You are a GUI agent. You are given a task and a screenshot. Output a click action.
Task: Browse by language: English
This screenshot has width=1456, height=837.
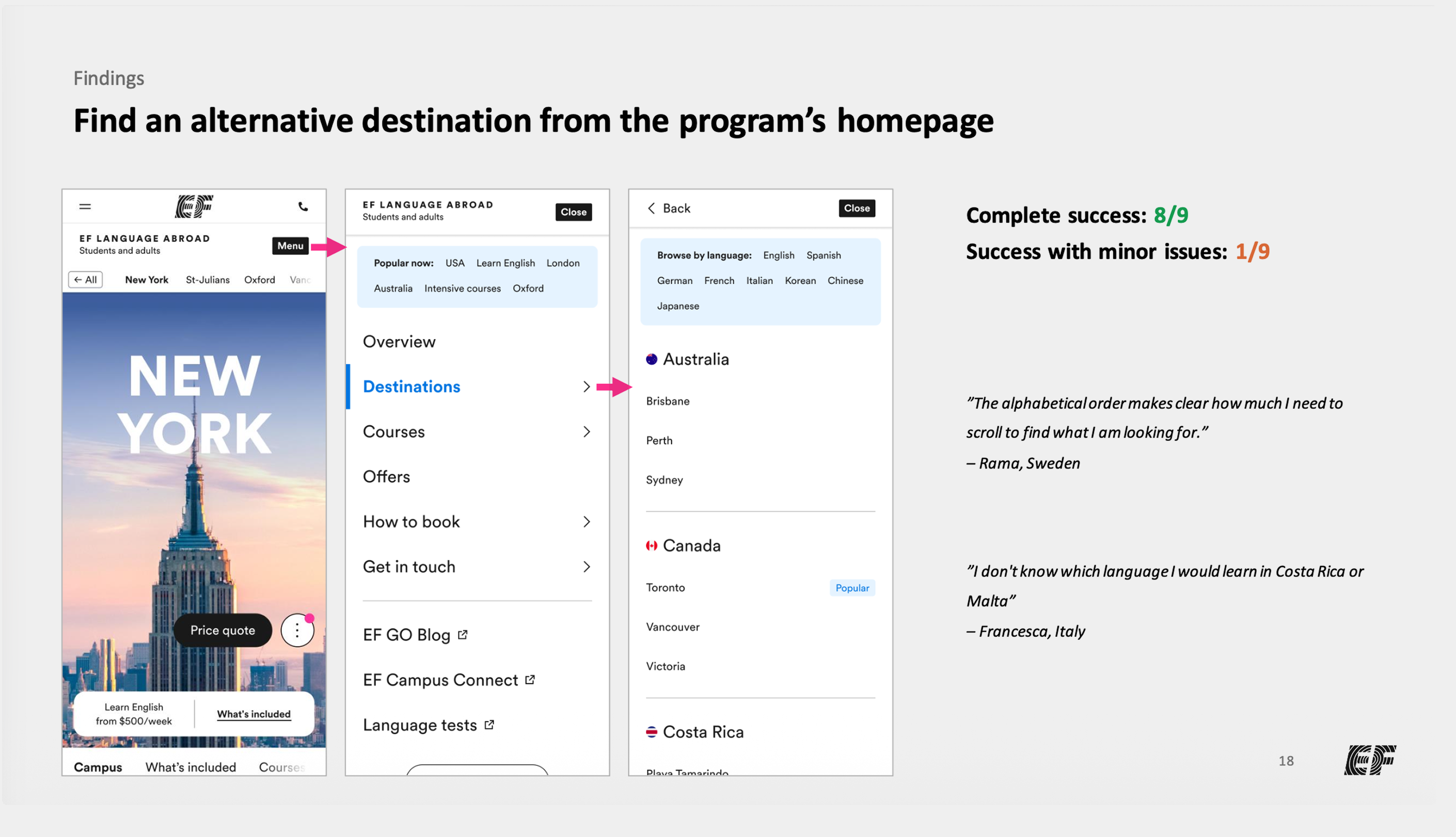tap(779, 255)
